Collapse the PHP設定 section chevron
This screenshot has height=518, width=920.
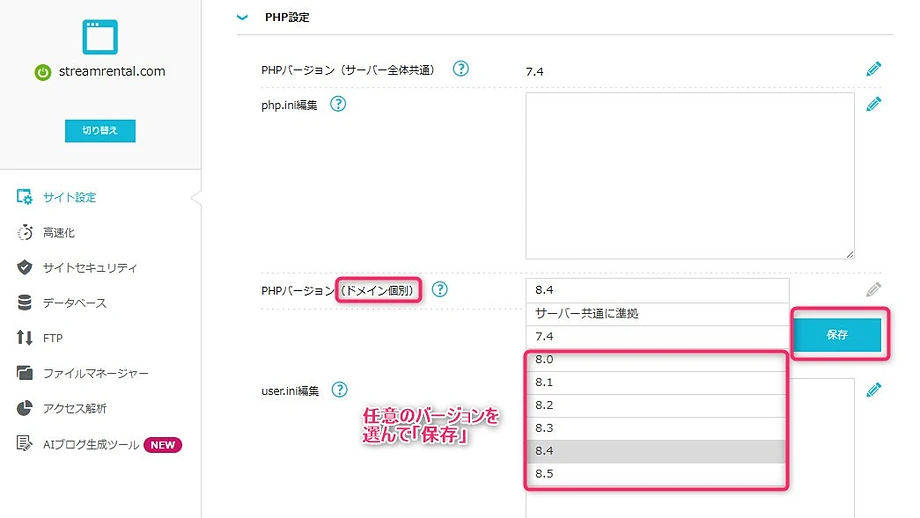click(x=242, y=18)
